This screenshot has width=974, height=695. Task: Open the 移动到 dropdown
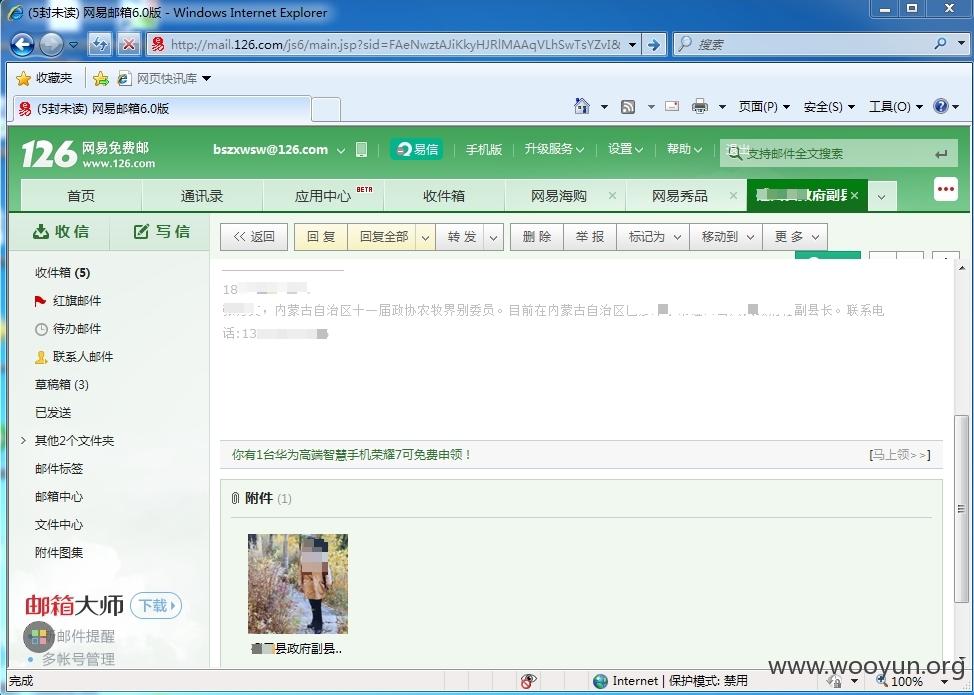727,237
